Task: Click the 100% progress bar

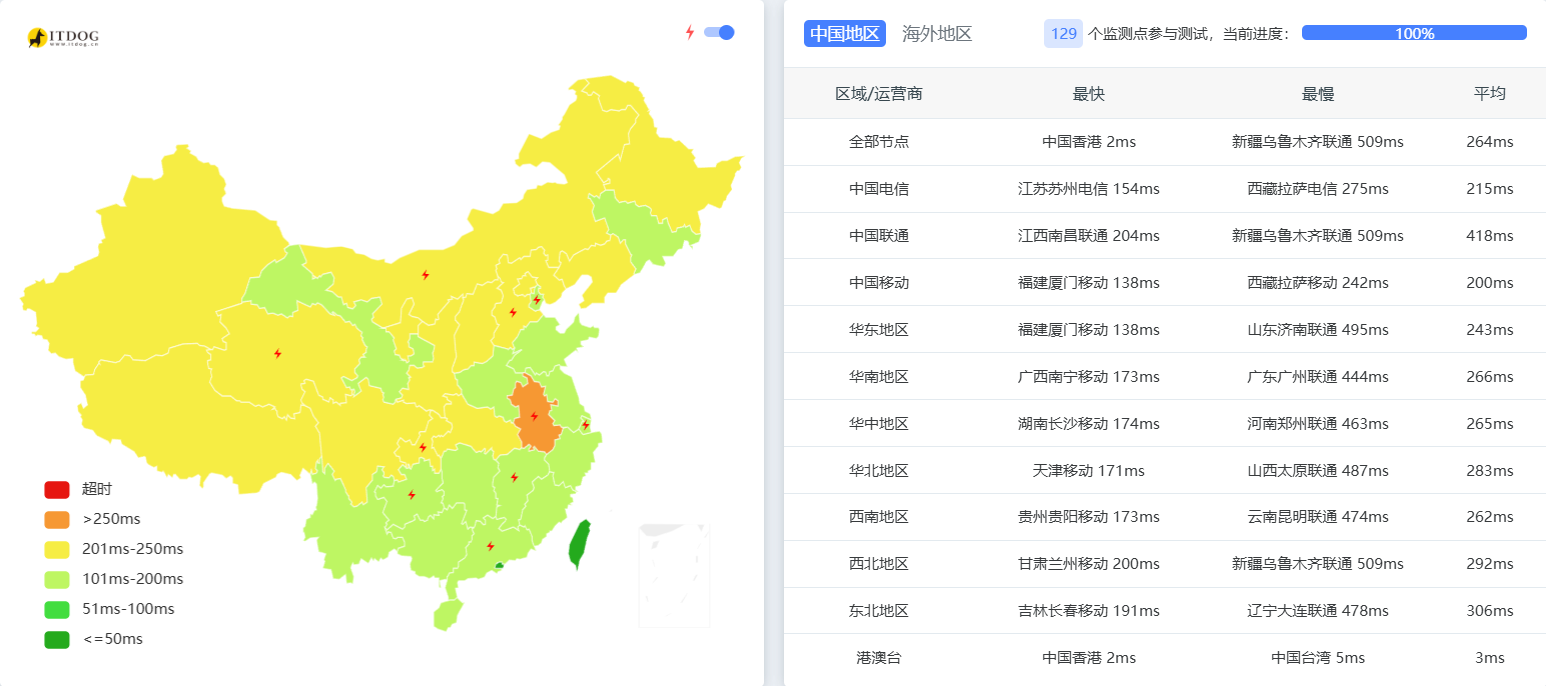Action: point(1414,33)
